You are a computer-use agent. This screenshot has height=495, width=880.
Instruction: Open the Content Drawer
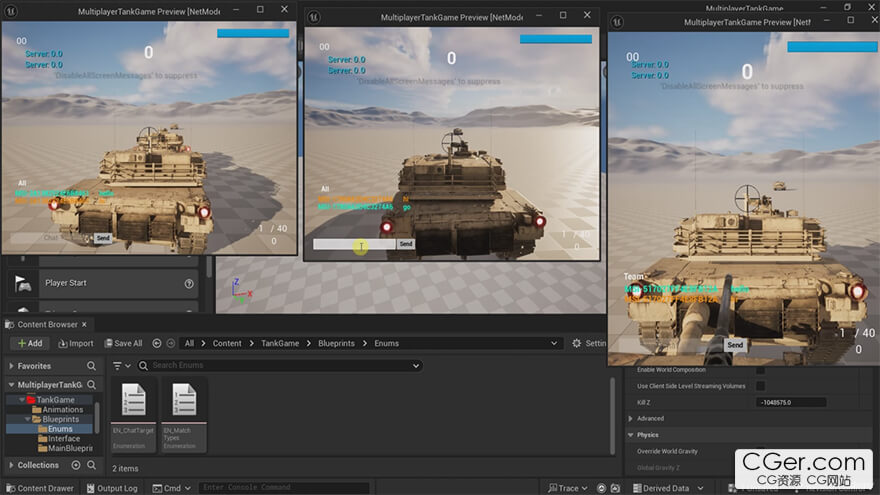(x=40, y=488)
